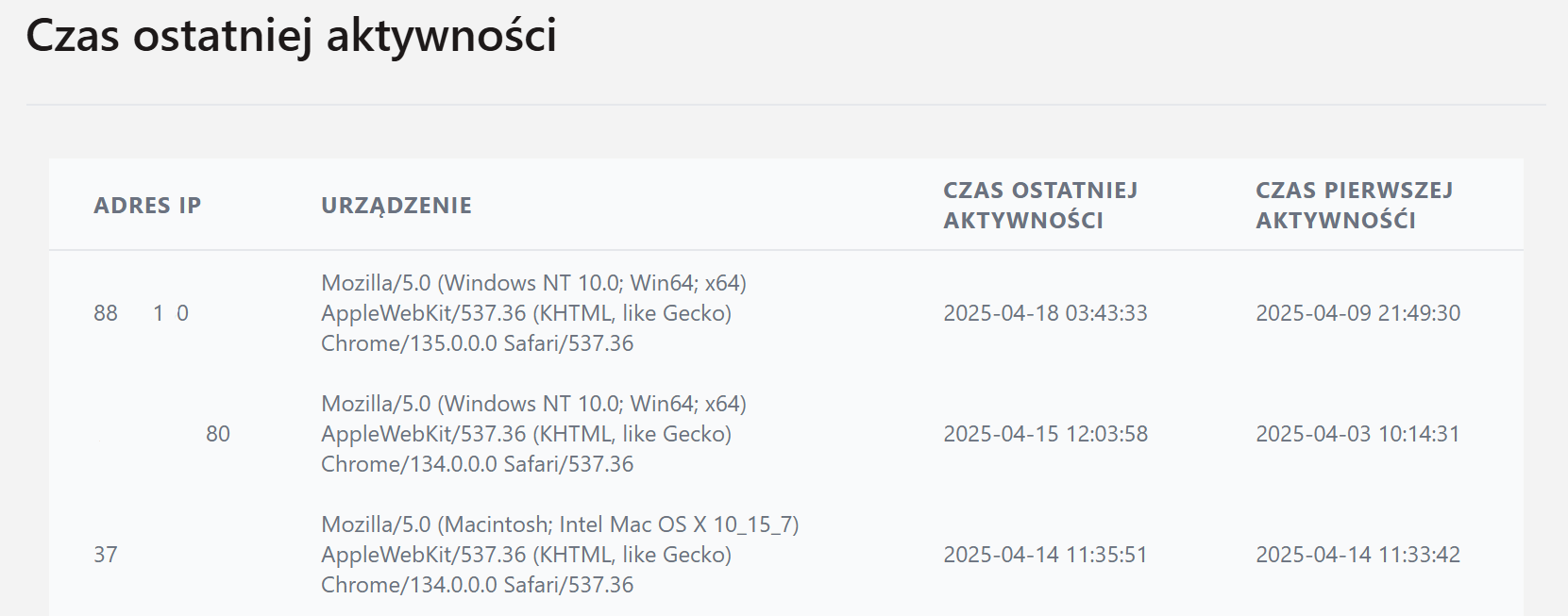The image size is (1568, 616).
Task: Click last activity time 2025-04-15 12:03:58
Action: [x=1045, y=434]
